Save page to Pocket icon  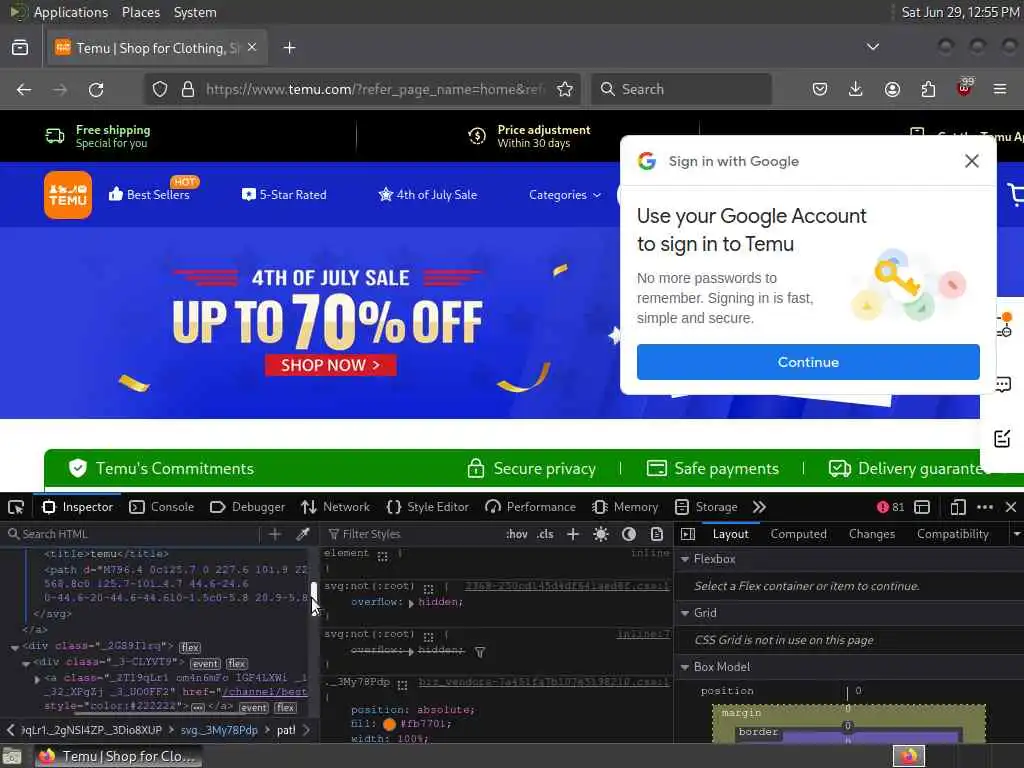click(820, 89)
